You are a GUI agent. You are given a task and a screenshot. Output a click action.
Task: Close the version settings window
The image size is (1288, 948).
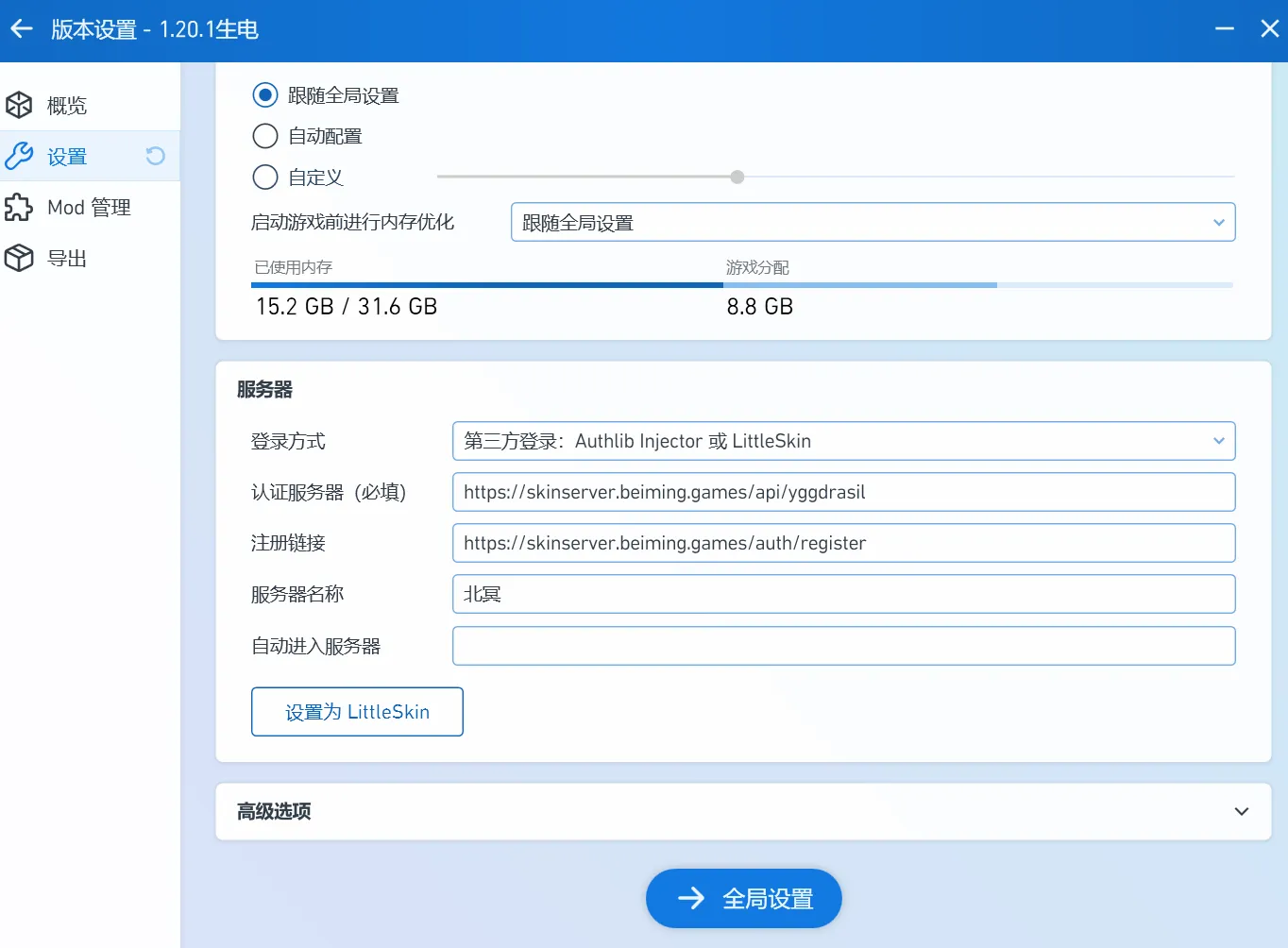[x=1269, y=29]
